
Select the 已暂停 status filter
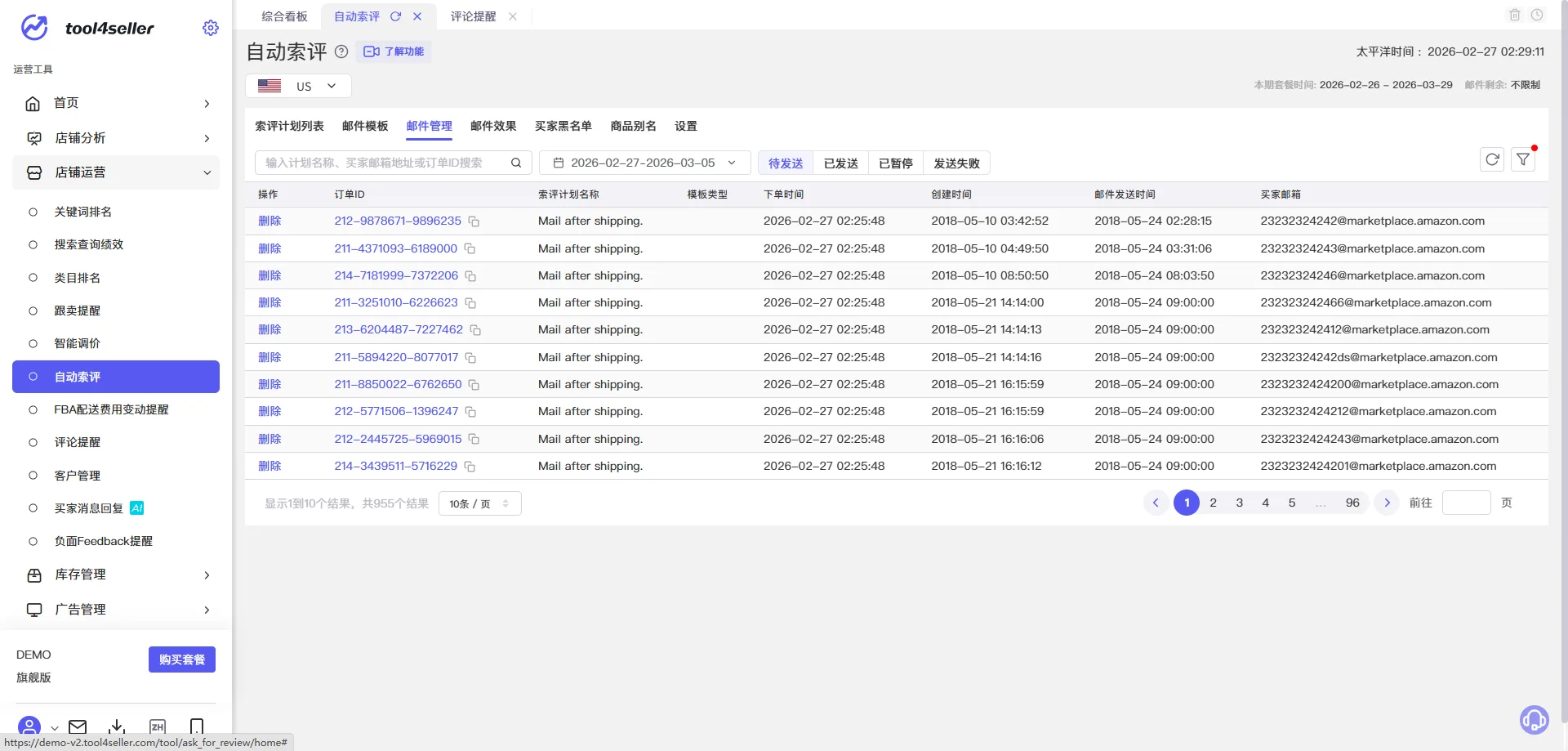[x=896, y=163]
